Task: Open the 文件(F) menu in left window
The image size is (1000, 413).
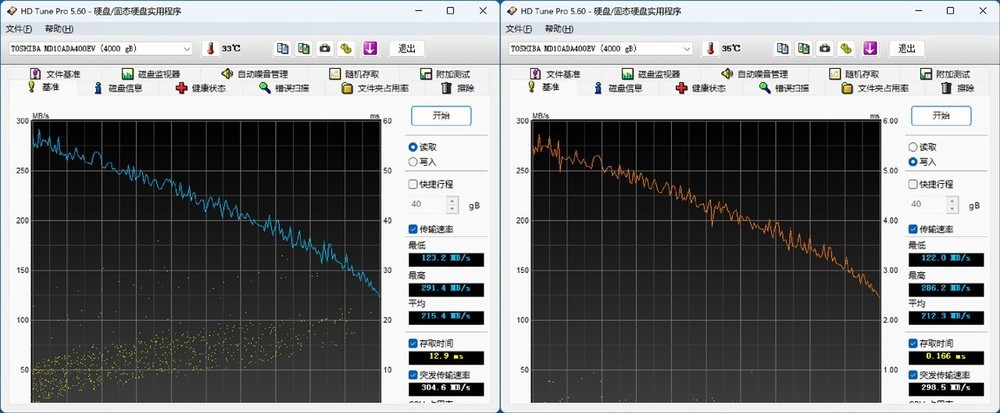Action: (19, 28)
